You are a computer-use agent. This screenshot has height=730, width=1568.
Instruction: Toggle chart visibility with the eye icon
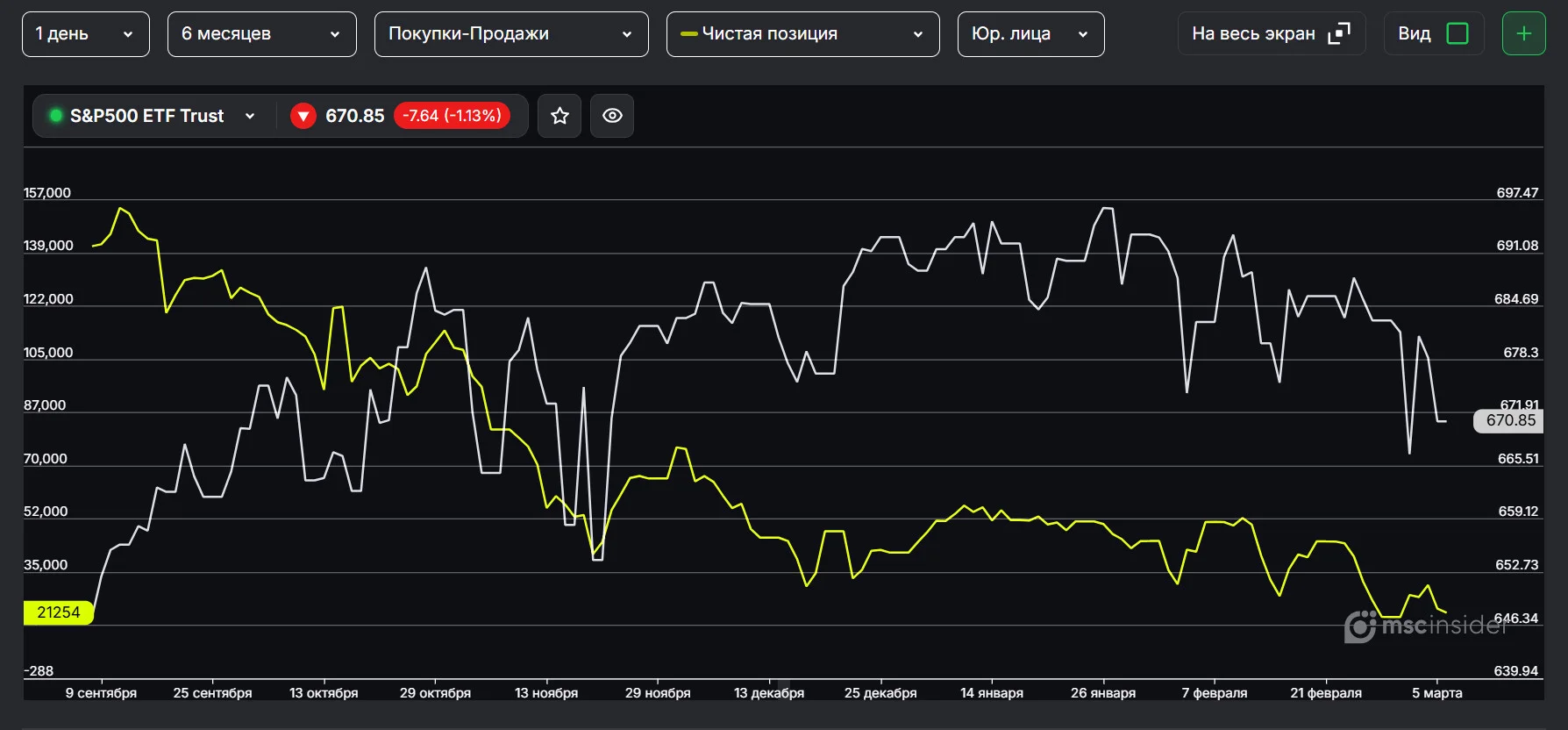[612, 116]
